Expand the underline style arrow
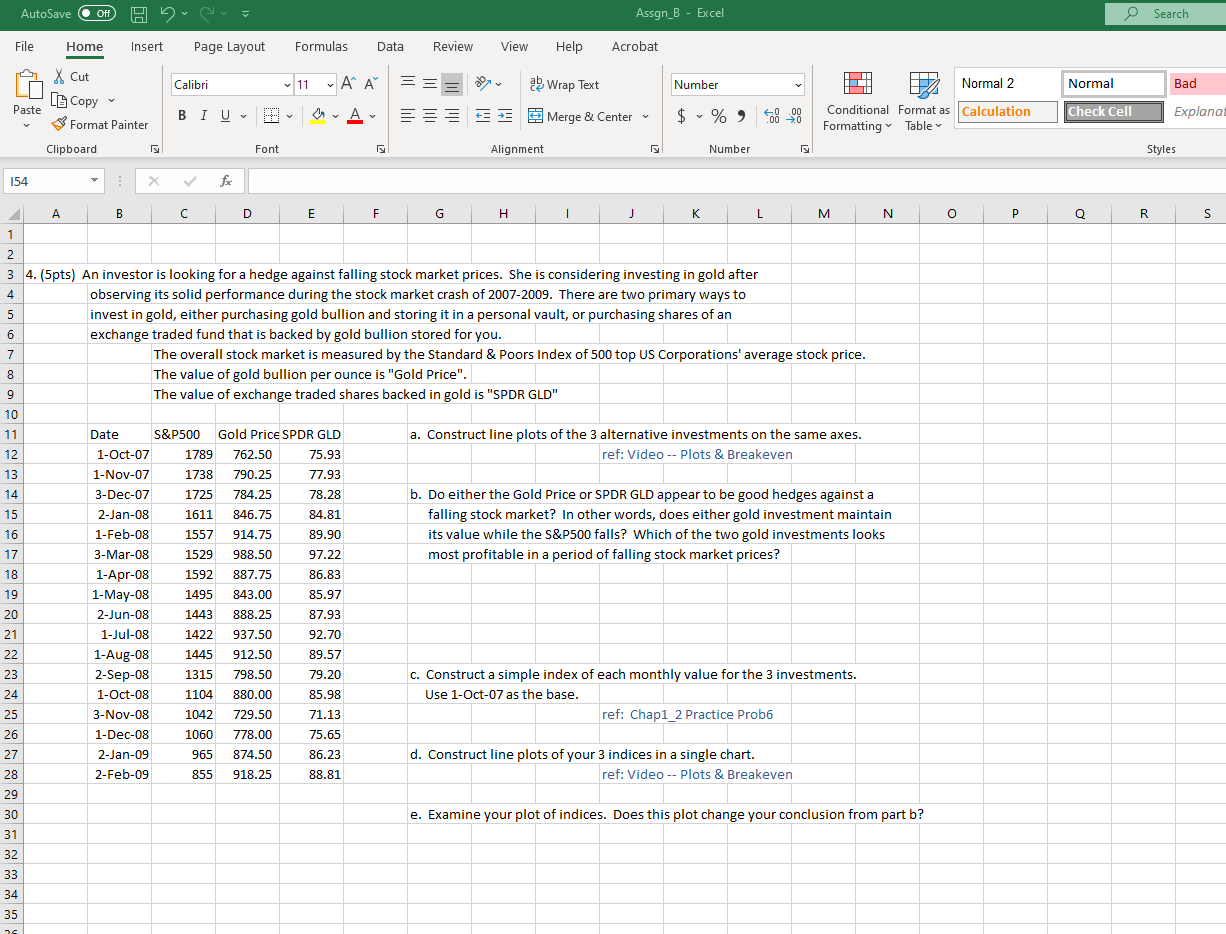This screenshot has height=934, width=1226. [x=244, y=117]
